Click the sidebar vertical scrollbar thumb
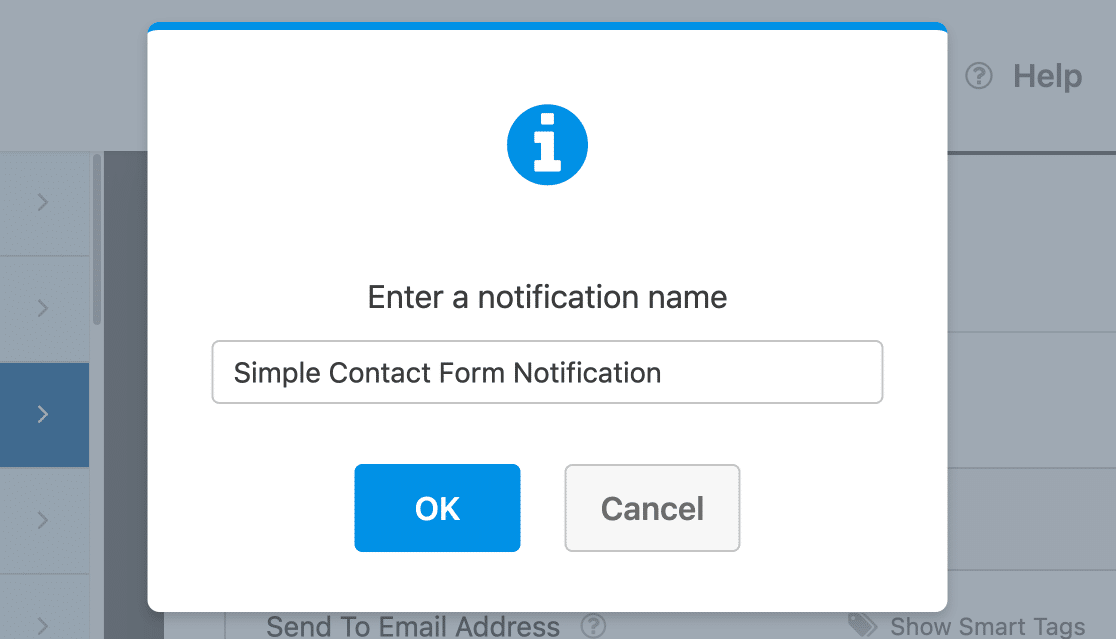The image size is (1116, 639). (x=97, y=240)
